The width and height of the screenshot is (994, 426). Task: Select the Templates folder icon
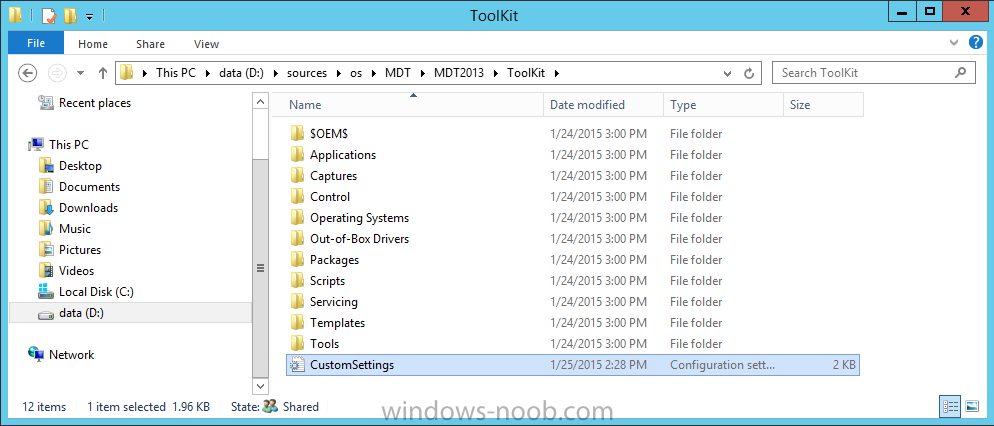[x=298, y=322]
